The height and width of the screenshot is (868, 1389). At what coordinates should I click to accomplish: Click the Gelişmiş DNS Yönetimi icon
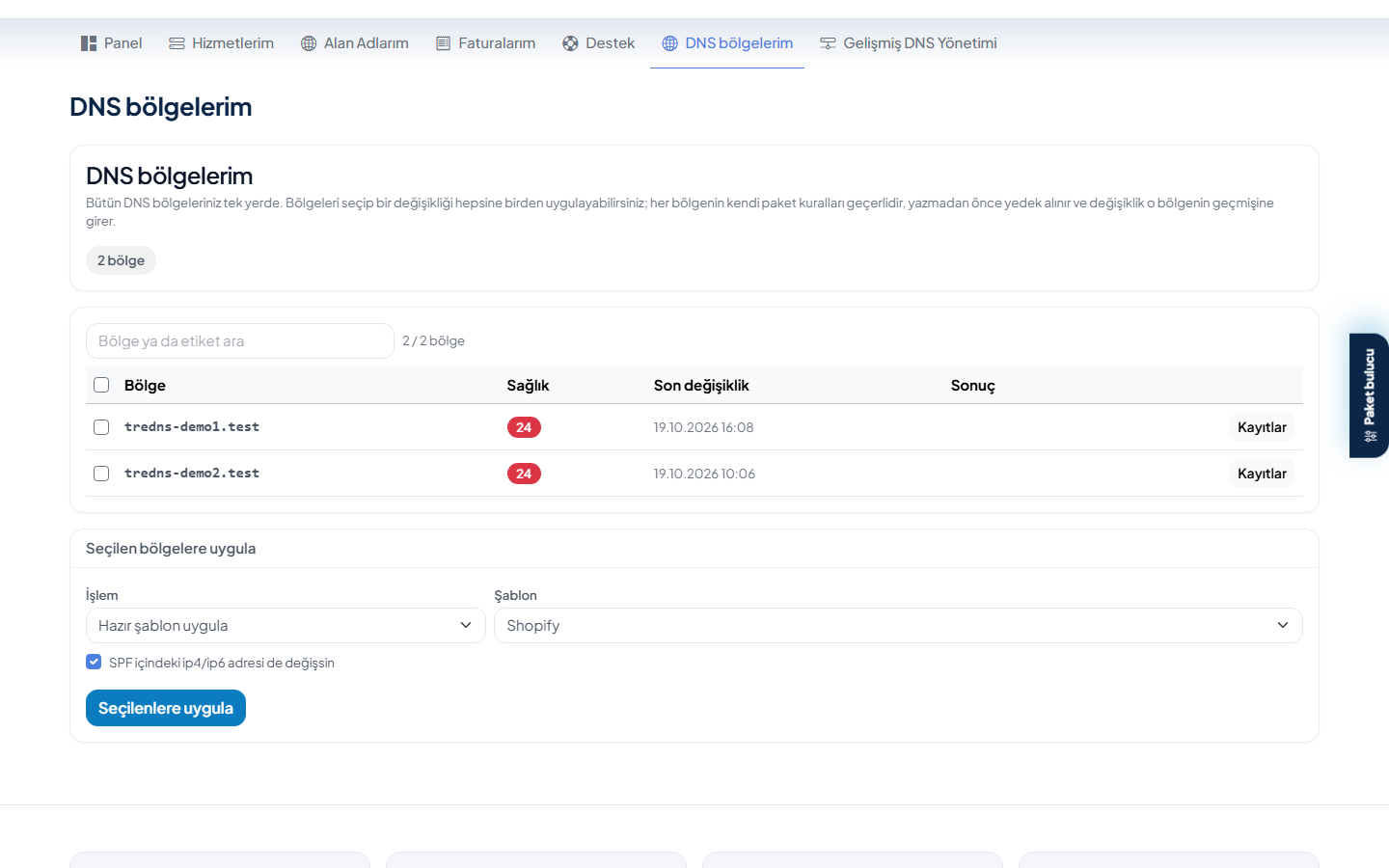828,43
